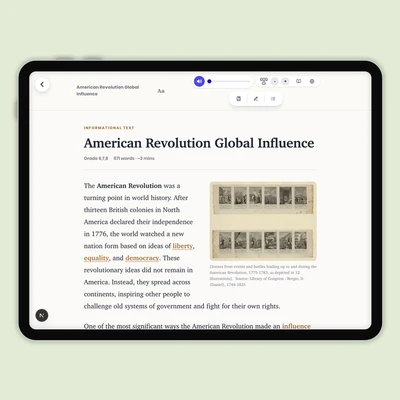Click the bold American Revolution term
The height and width of the screenshot is (400, 400).
coord(129,186)
